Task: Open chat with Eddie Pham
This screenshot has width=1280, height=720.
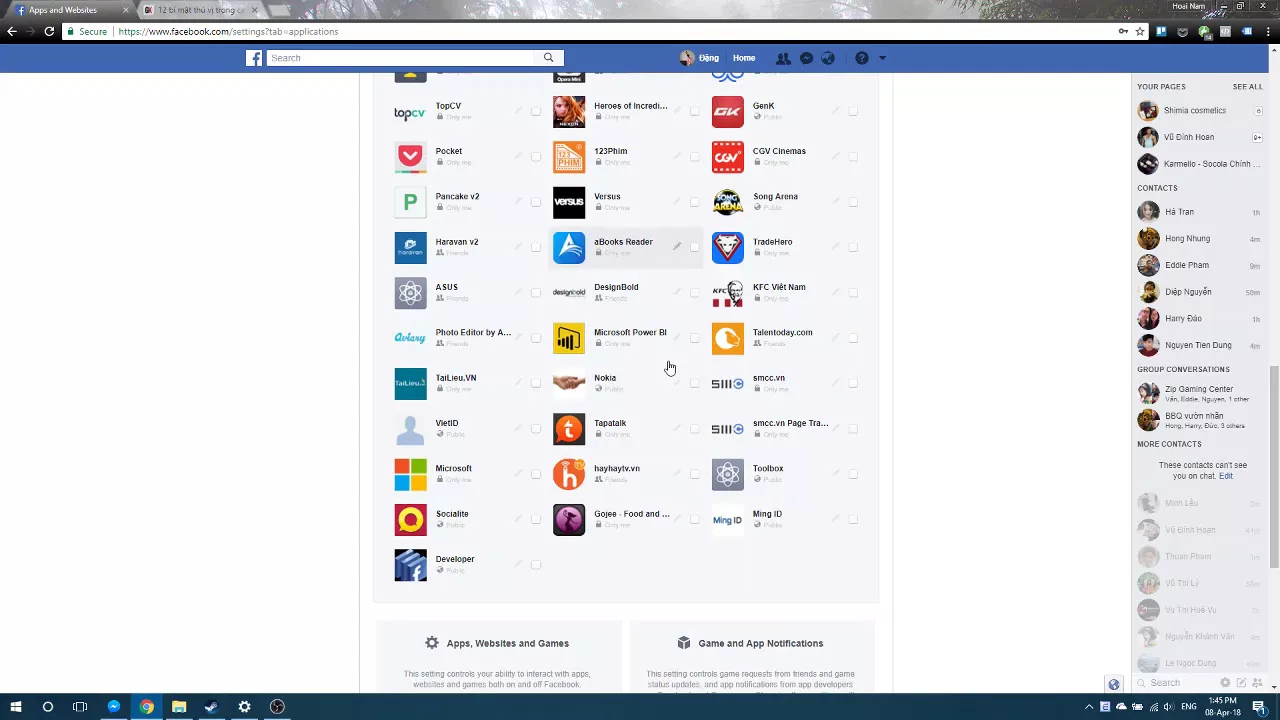Action: [x=1200, y=265]
